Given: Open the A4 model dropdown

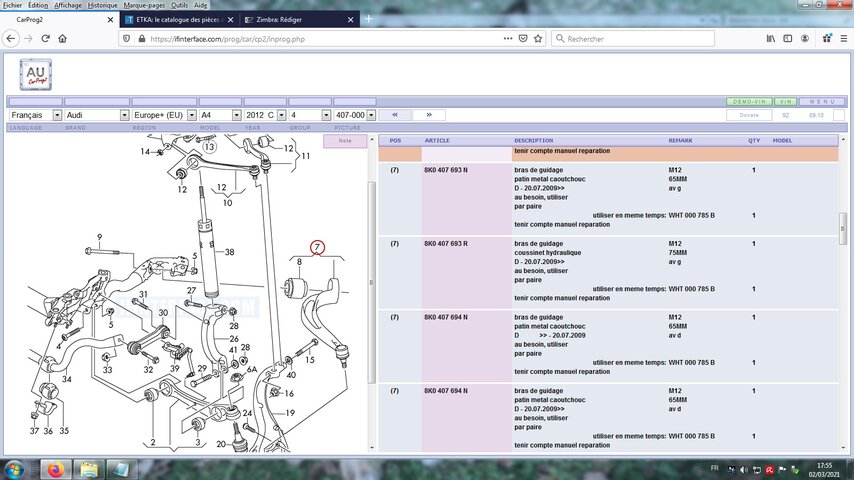Looking at the screenshot, I should point(220,115).
